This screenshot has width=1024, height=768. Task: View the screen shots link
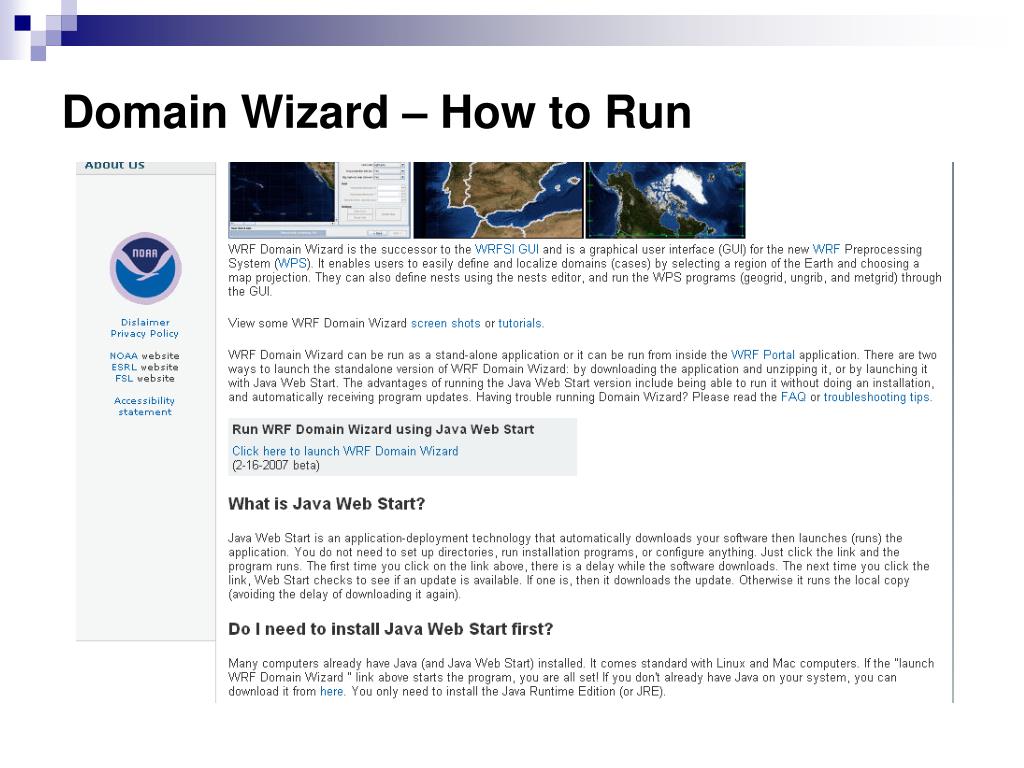coord(445,323)
